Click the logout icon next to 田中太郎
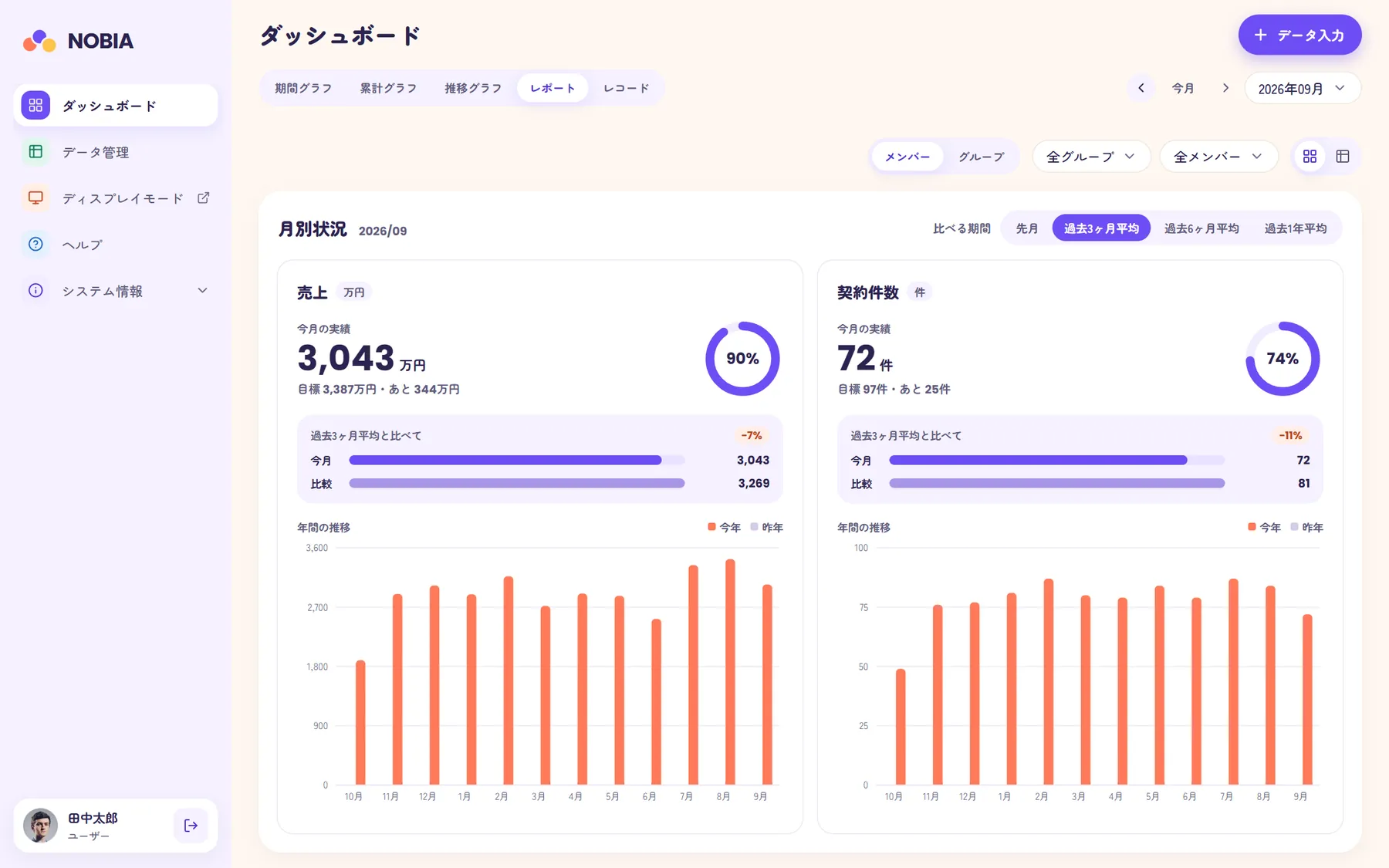This screenshot has width=1389, height=868. coord(191,826)
